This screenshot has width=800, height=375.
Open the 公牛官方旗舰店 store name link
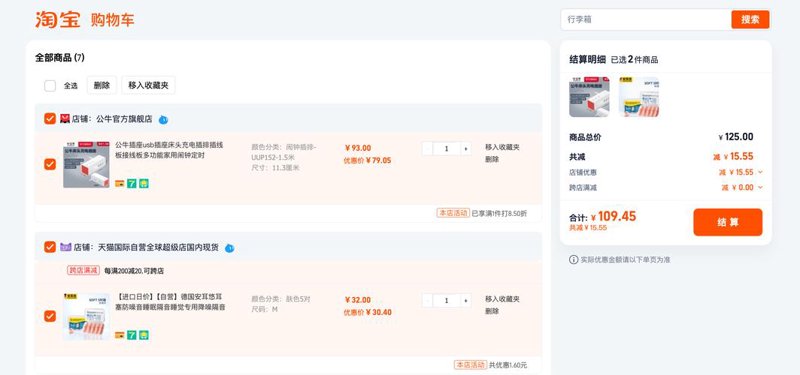click(124, 119)
